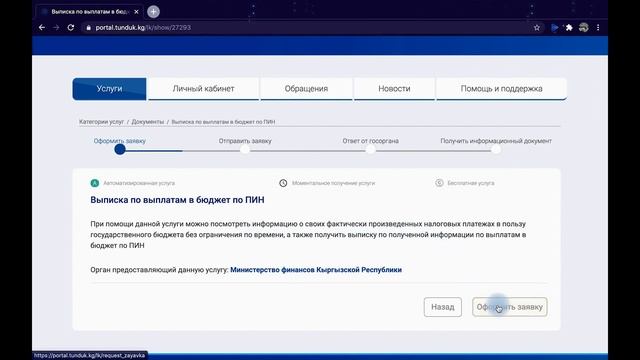The image size is (640, 360).
Task: Select the 'Выписка по выплатам' browser tab
Action: 89,12
